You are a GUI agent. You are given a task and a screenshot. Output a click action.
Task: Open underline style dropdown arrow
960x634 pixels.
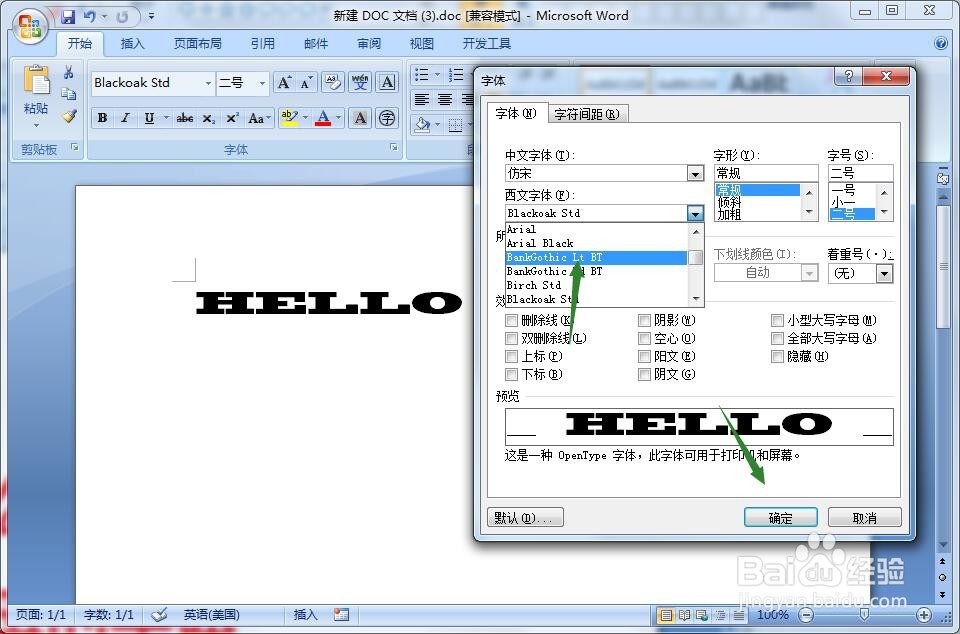point(165,118)
